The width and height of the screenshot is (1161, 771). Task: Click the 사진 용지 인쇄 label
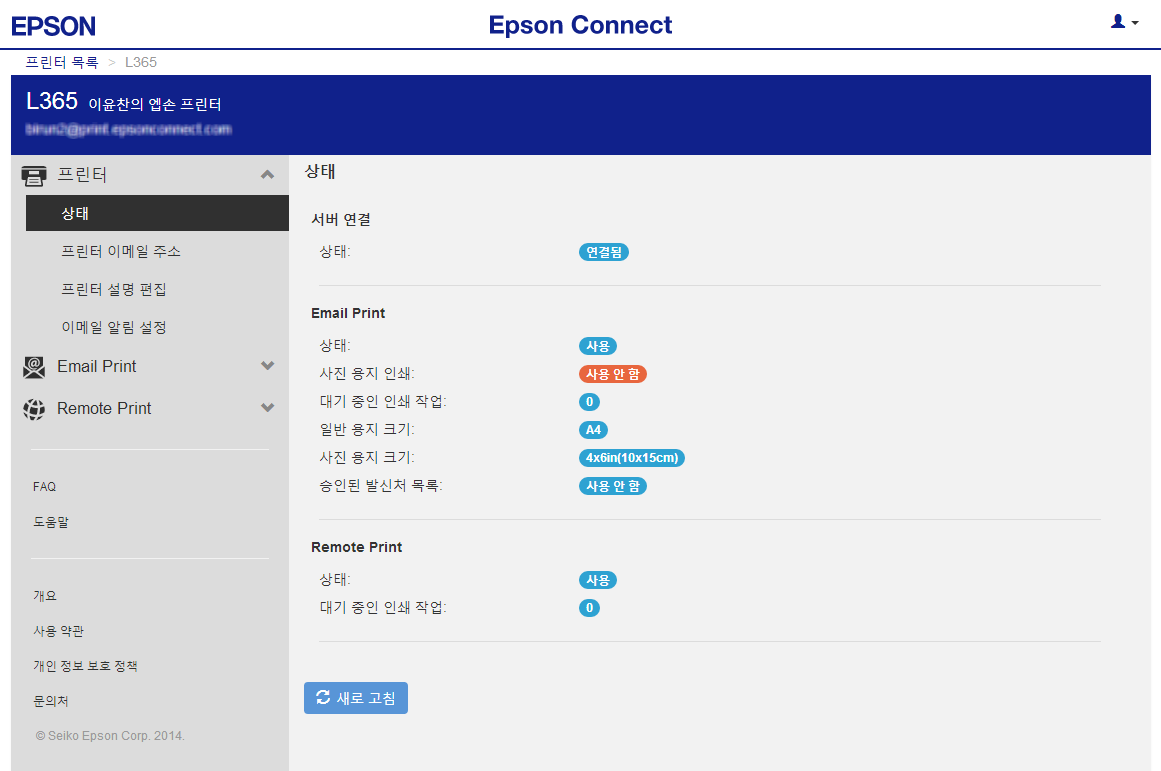click(x=367, y=373)
